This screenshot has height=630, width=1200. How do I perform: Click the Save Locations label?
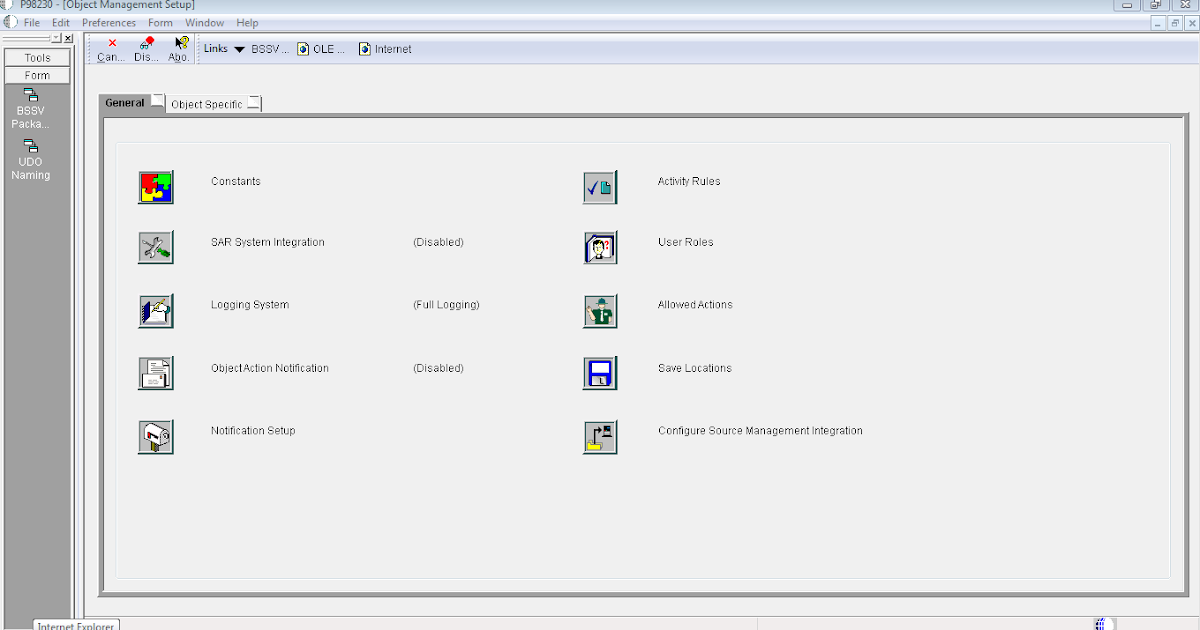point(695,368)
